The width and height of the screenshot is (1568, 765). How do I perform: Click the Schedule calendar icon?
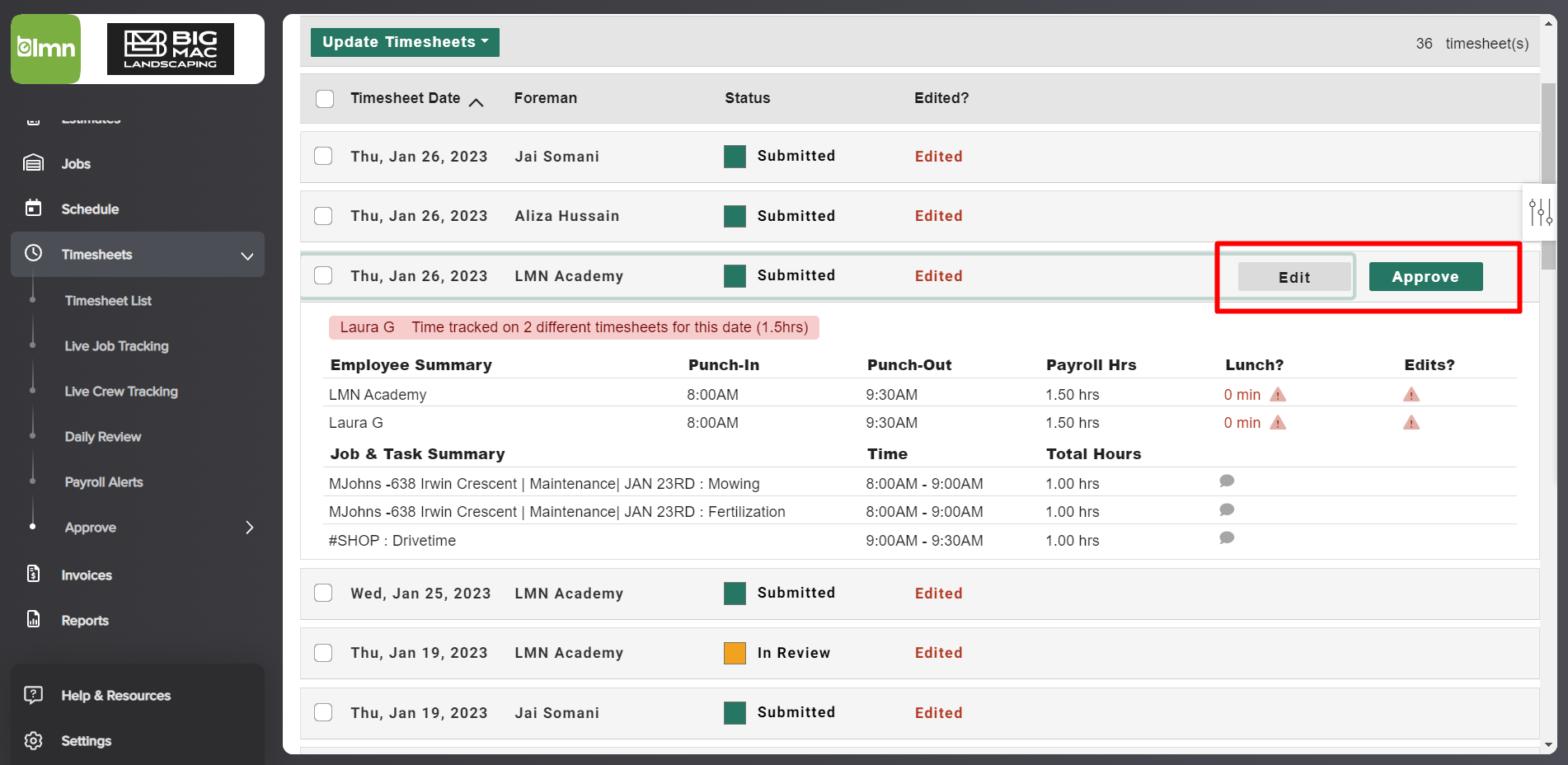click(x=33, y=208)
